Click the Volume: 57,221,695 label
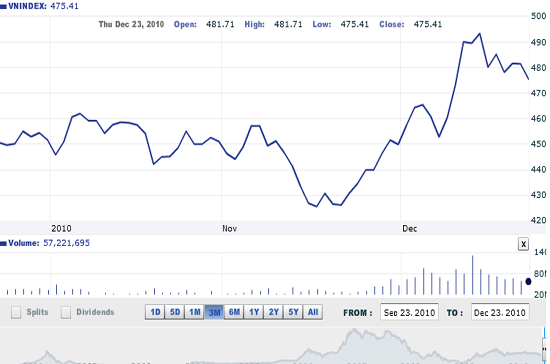The height and width of the screenshot is (364, 550). click(49, 243)
